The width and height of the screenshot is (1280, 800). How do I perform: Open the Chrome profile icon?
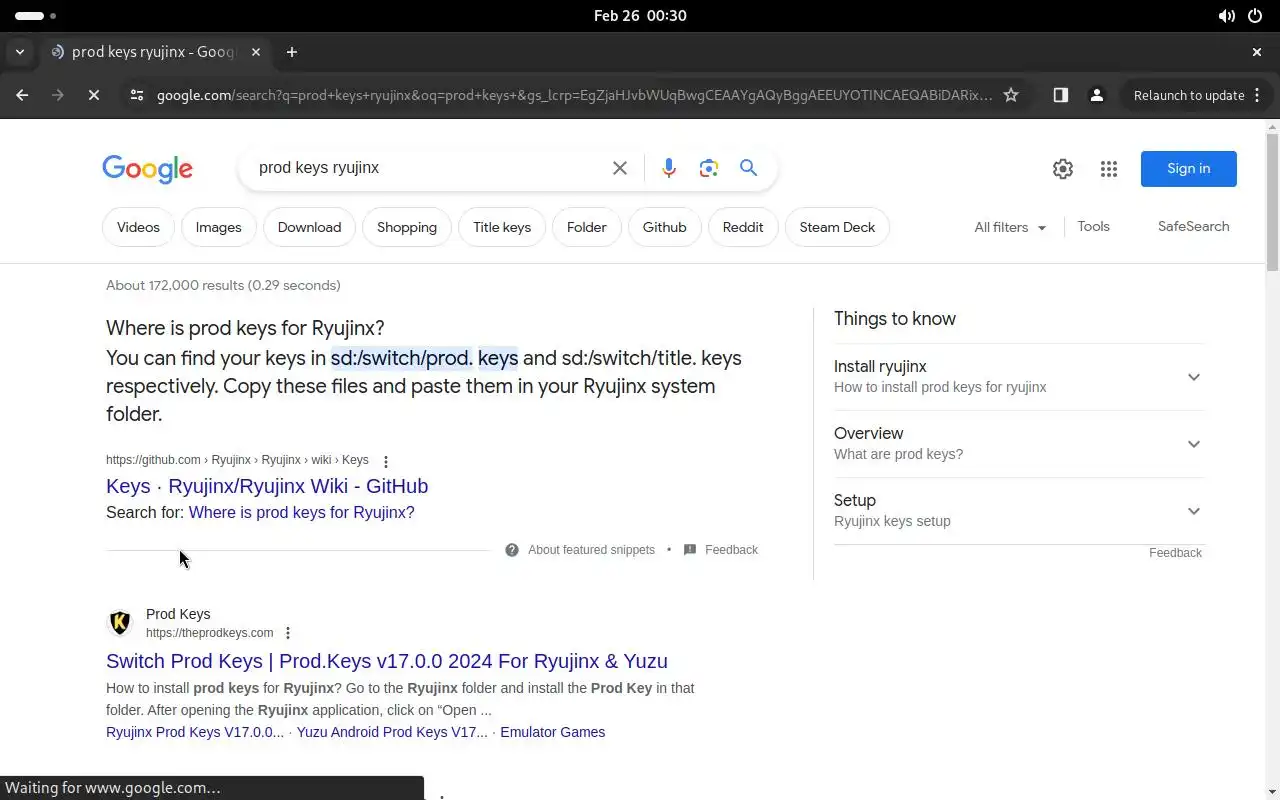1097,95
